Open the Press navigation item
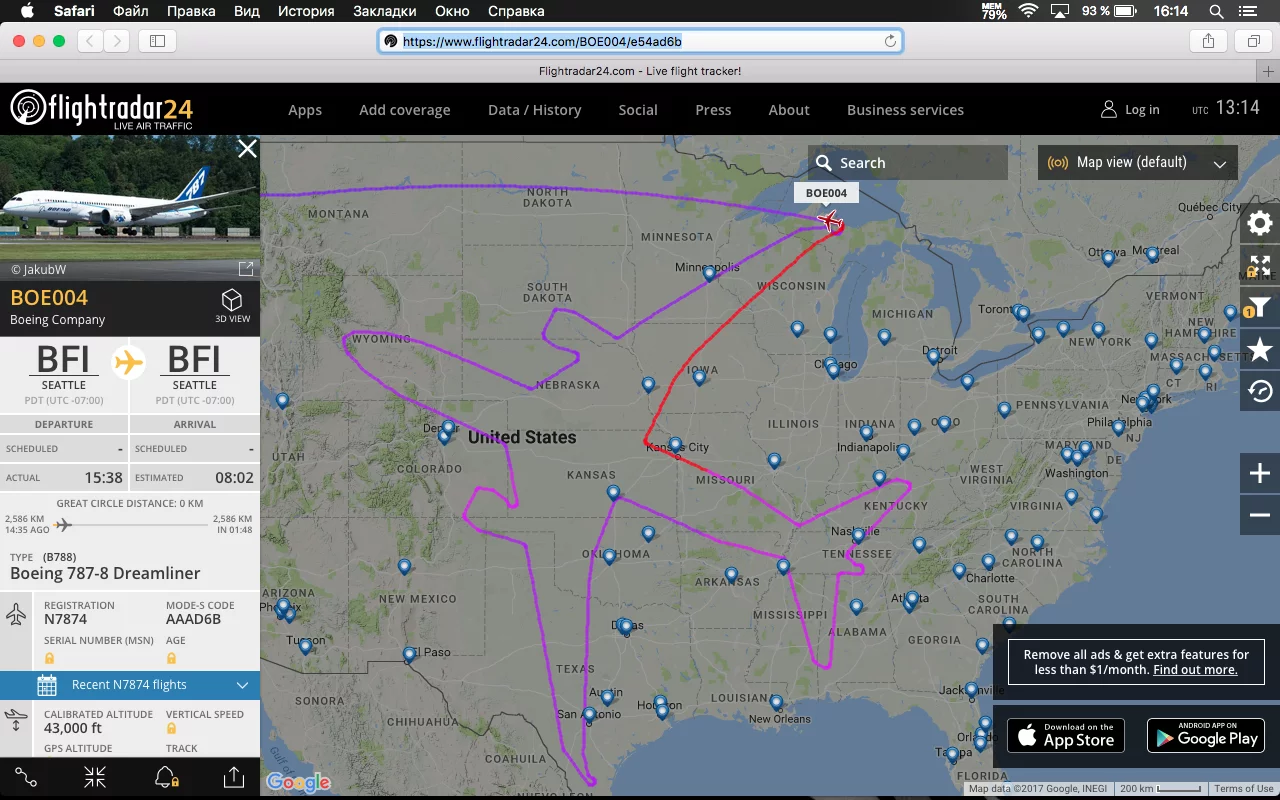The image size is (1280, 800). (714, 110)
